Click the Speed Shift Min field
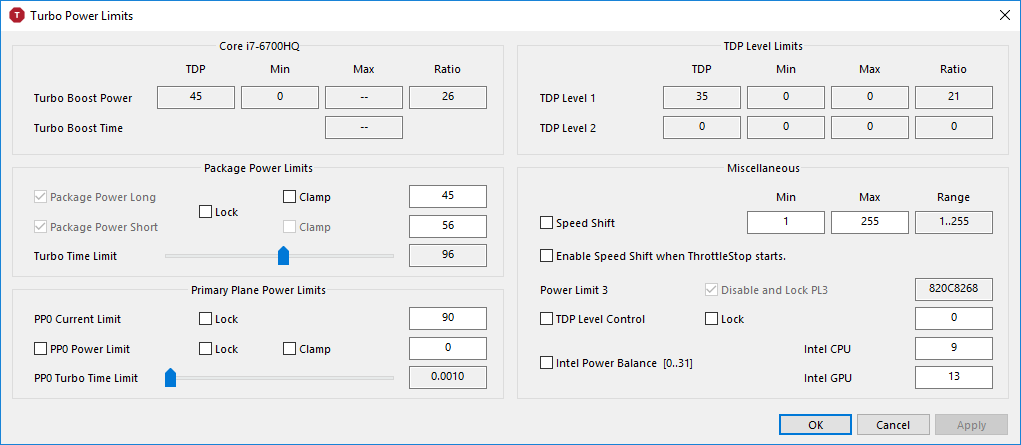This screenshot has width=1021, height=445. tap(786, 222)
